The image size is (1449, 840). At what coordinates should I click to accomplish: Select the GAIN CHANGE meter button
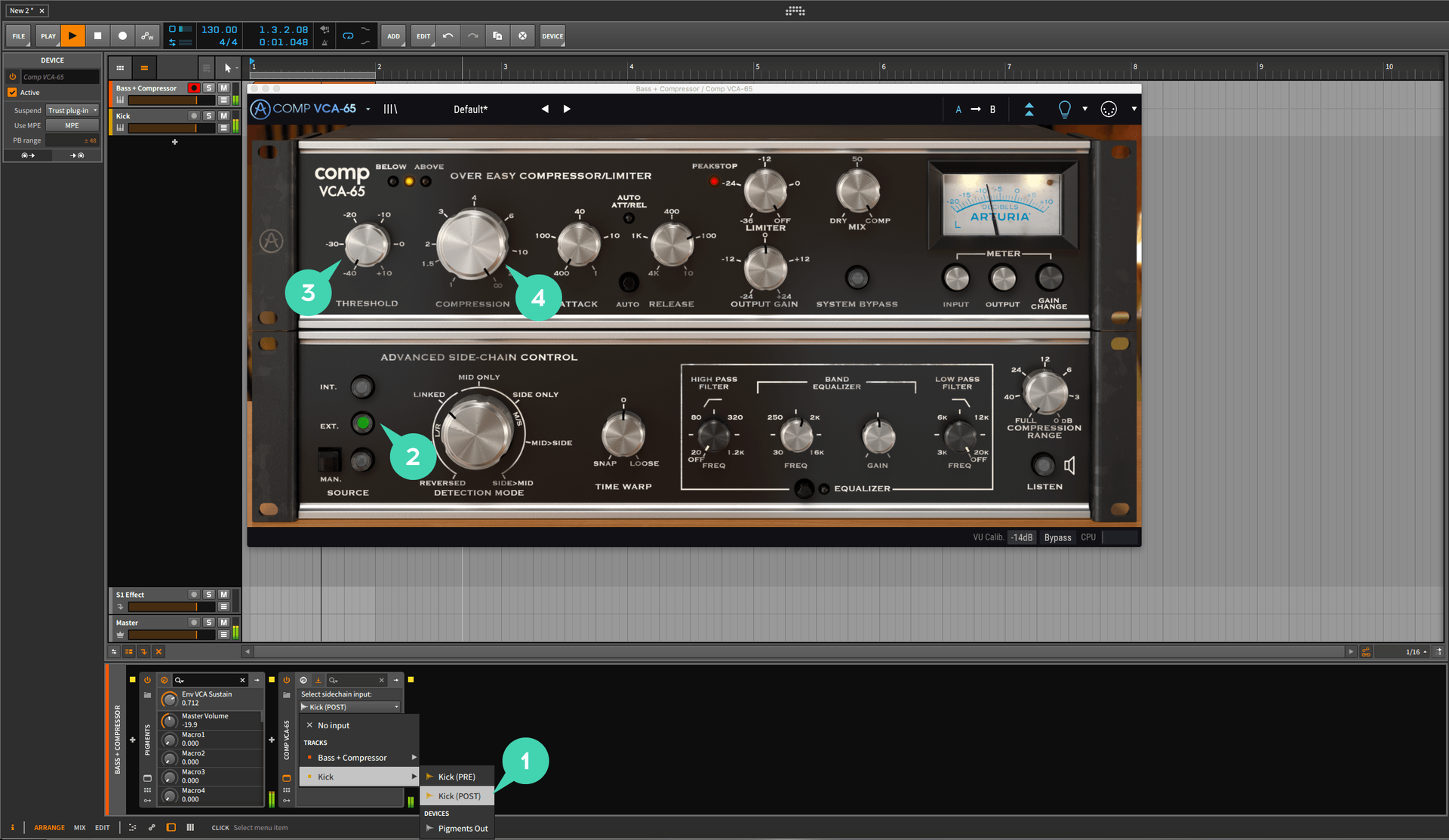pos(1049,278)
